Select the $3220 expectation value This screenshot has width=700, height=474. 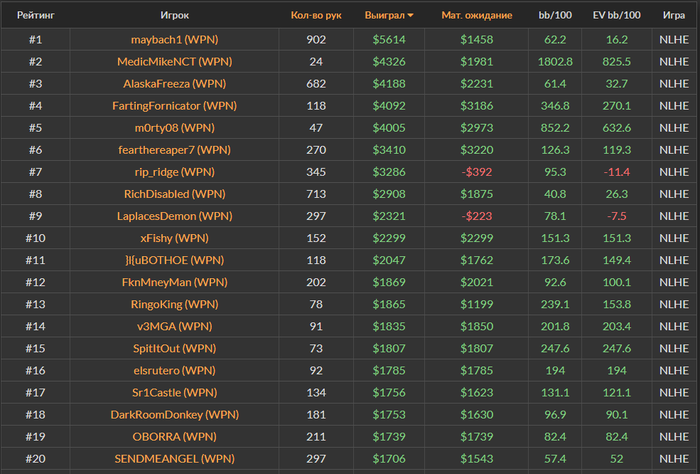477,150
